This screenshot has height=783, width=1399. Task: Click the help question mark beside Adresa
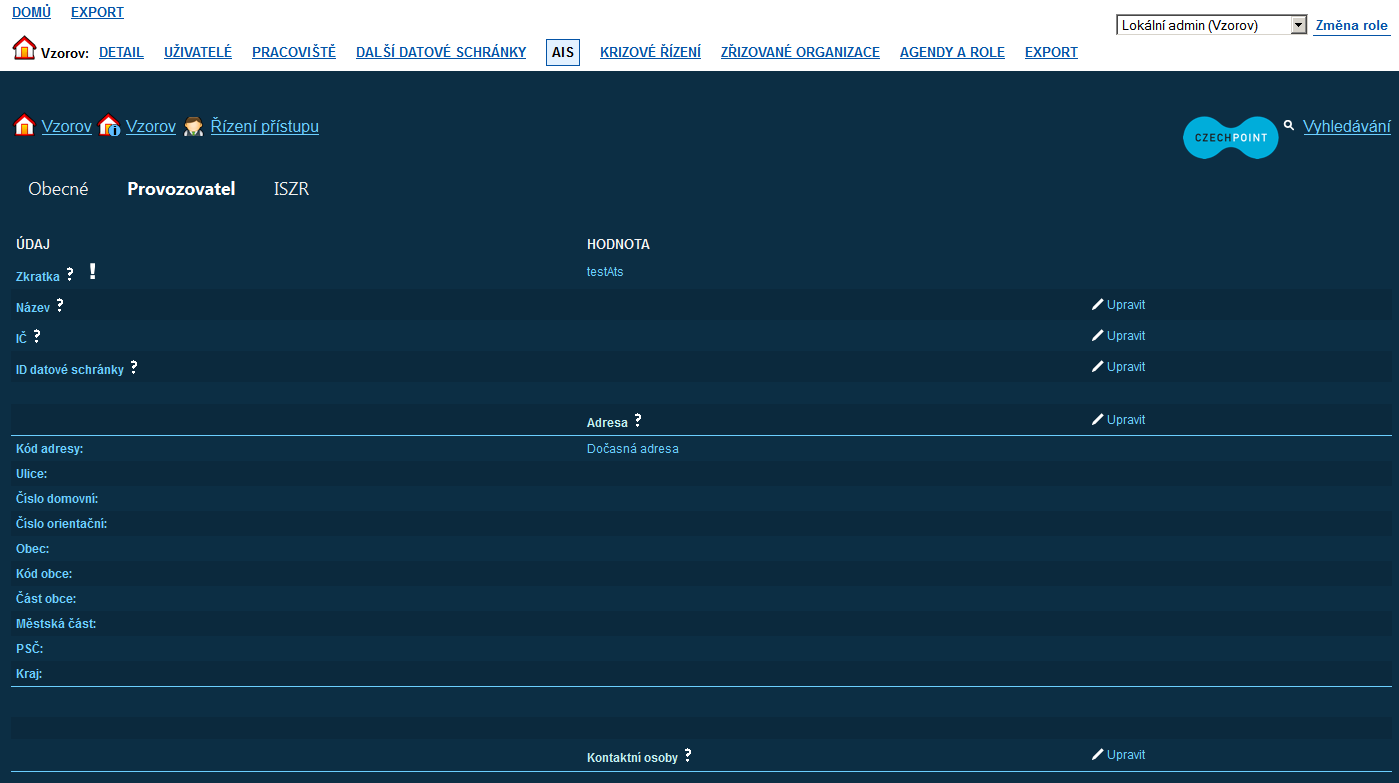(638, 420)
